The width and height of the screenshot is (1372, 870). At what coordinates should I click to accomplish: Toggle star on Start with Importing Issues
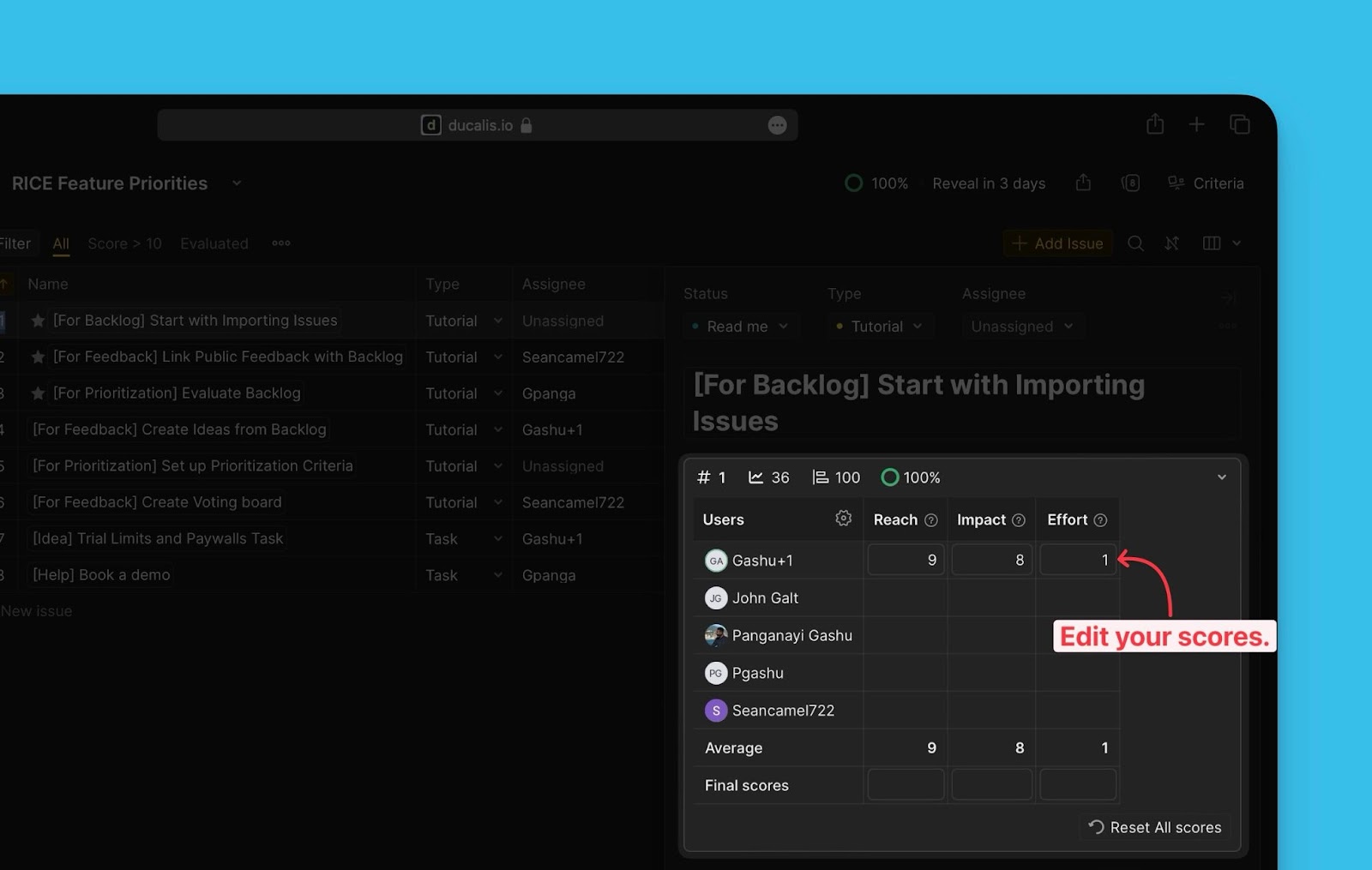click(38, 321)
